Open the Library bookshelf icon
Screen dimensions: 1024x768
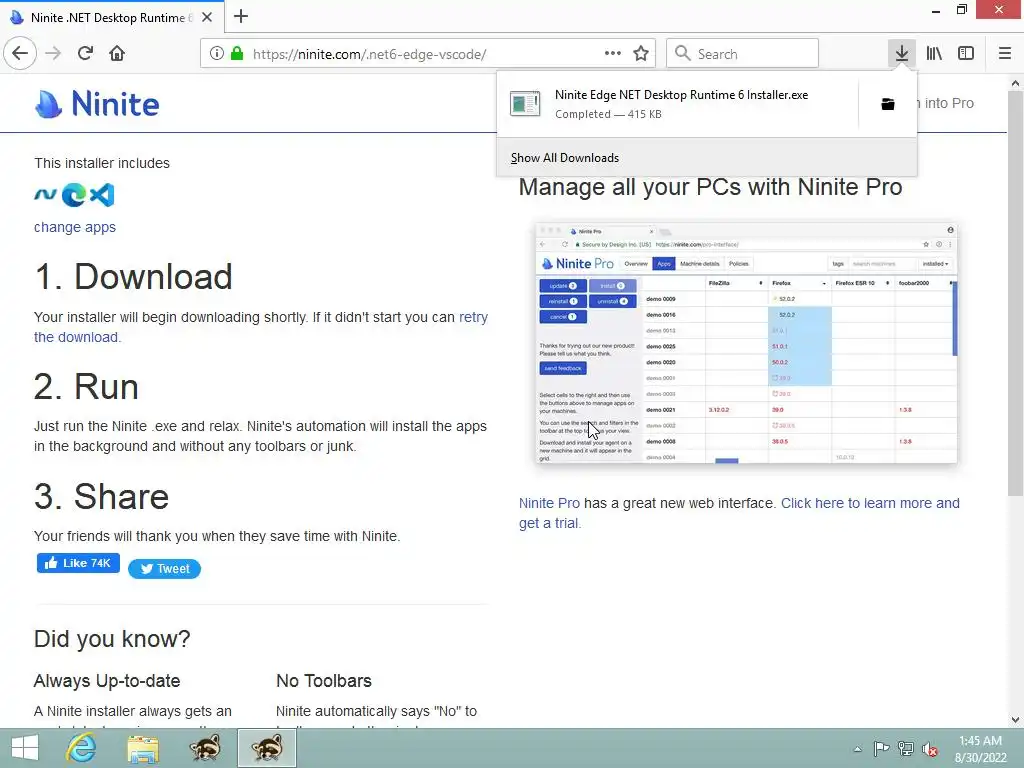coord(934,54)
